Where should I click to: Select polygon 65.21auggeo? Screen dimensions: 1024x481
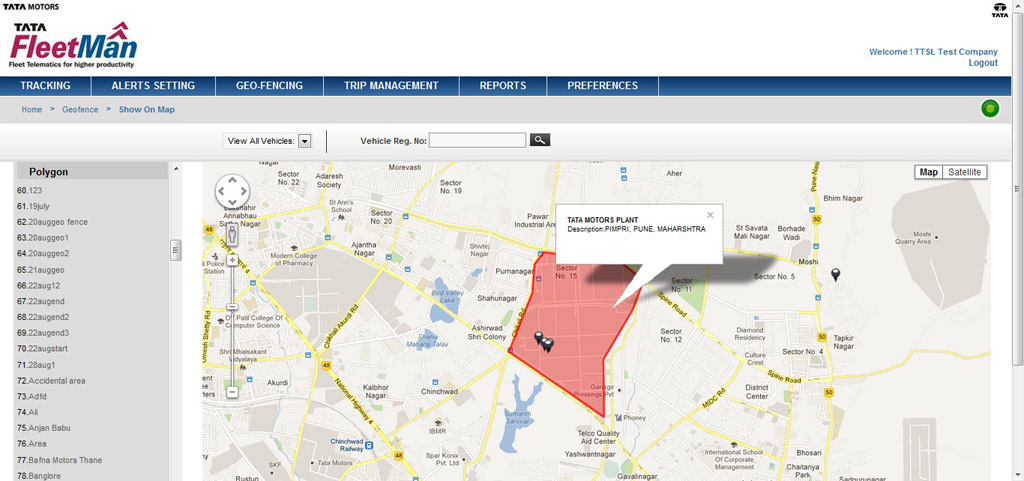(x=40, y=270)
